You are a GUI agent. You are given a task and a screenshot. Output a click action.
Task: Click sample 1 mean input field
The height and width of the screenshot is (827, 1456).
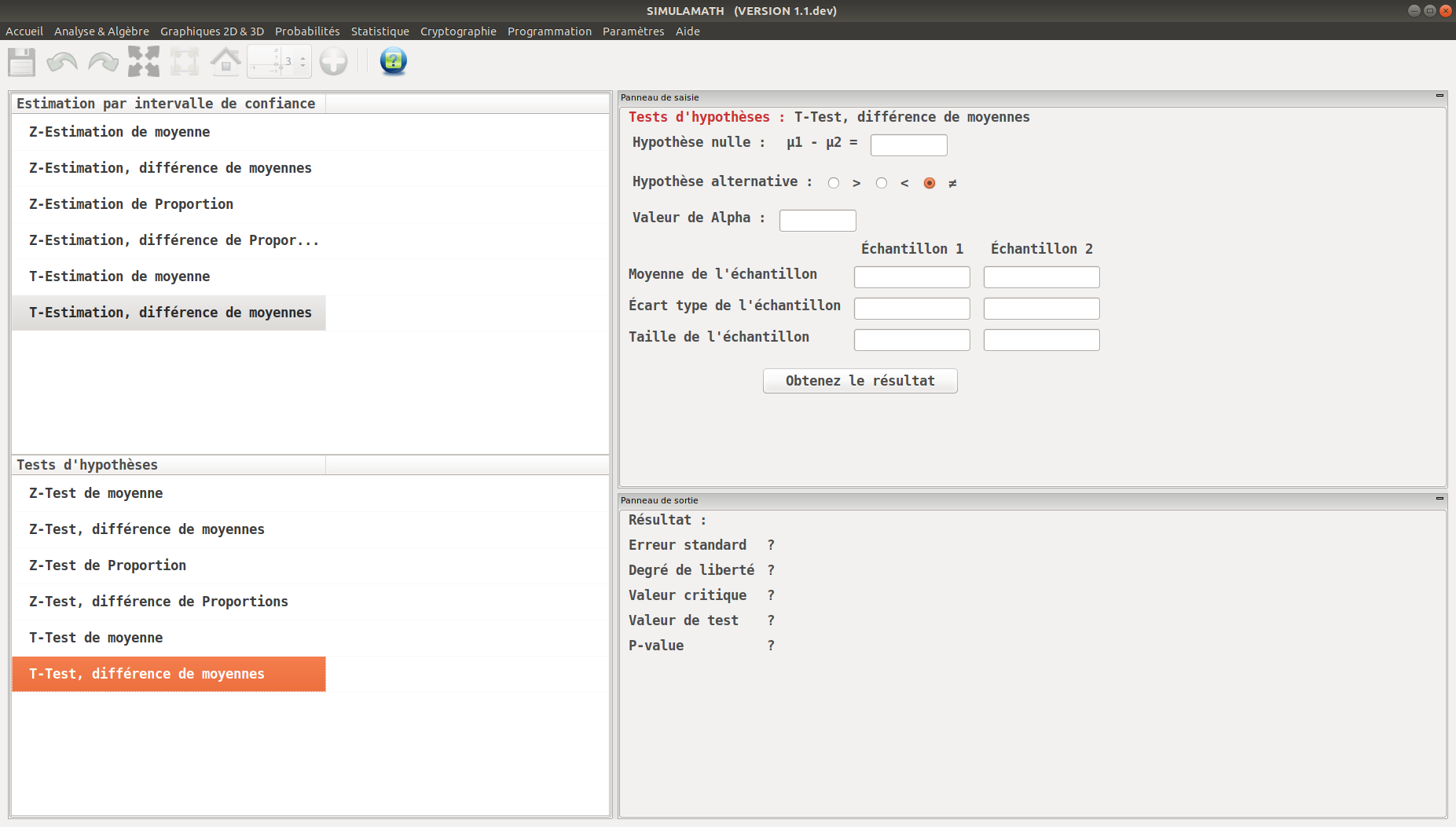(911, 277)
